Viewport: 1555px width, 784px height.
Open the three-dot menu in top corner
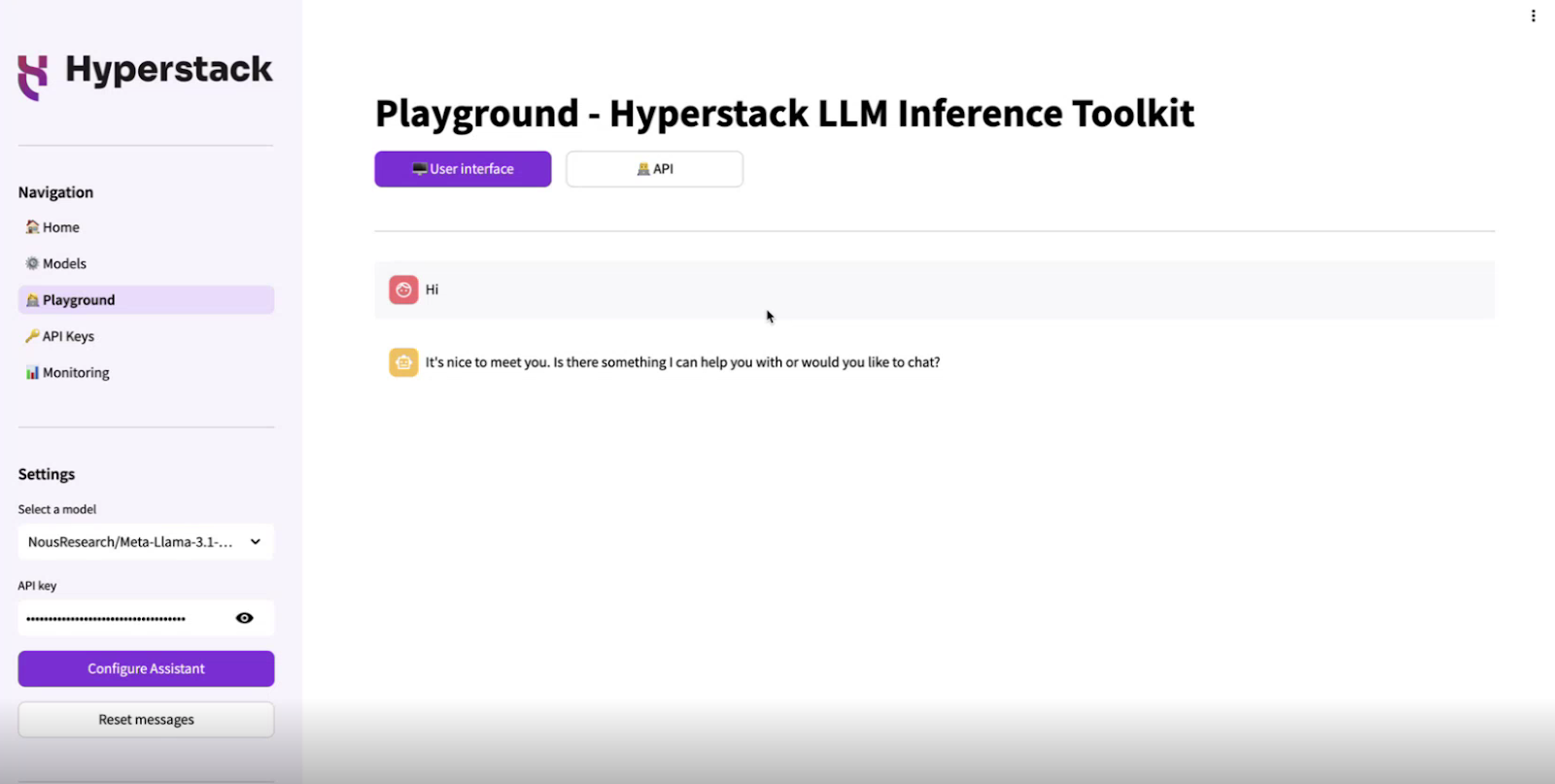click(1533, 16)
